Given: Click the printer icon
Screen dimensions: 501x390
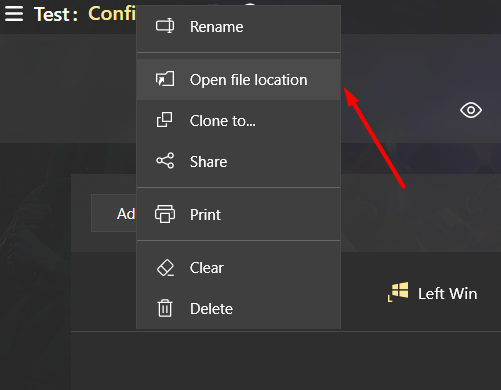Looking at the screenshot, I should click(165, 214).
